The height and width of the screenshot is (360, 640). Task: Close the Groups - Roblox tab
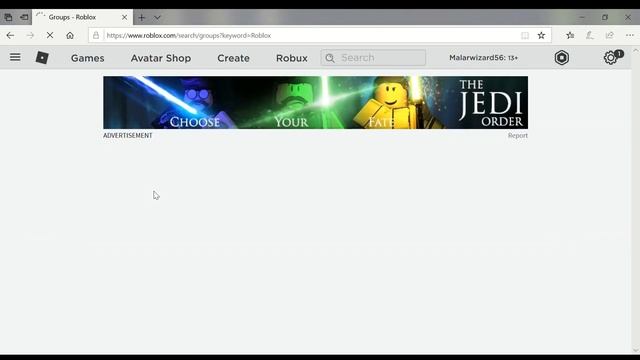point(124,17)
